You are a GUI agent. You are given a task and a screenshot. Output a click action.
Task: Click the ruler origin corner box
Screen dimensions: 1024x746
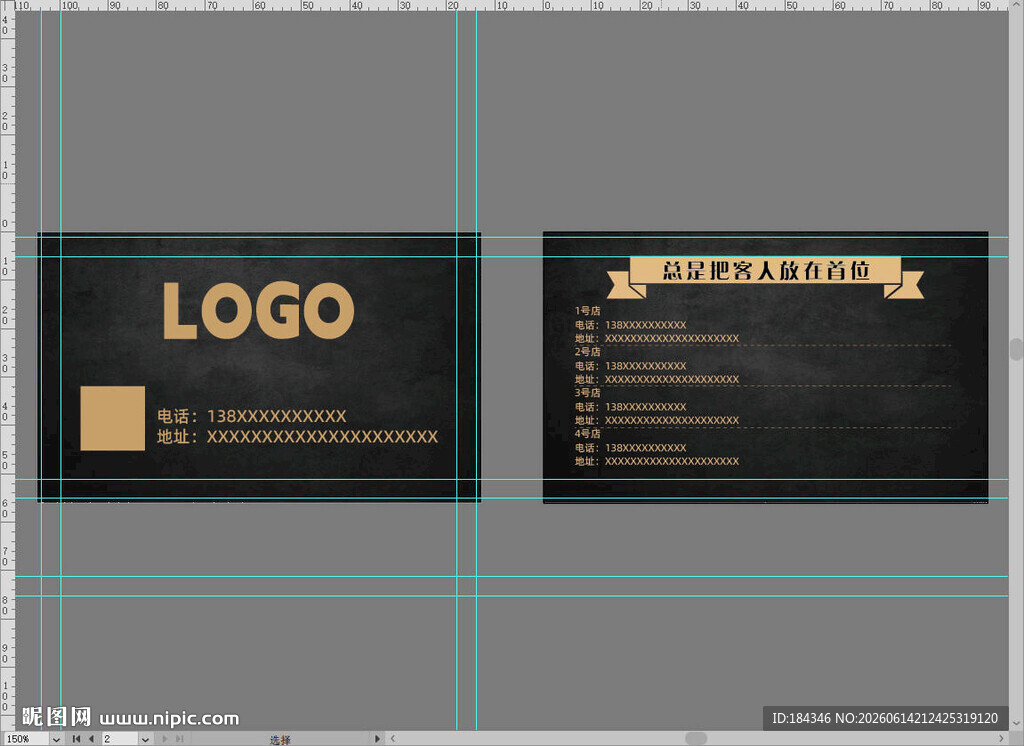[x=7, y=5]
